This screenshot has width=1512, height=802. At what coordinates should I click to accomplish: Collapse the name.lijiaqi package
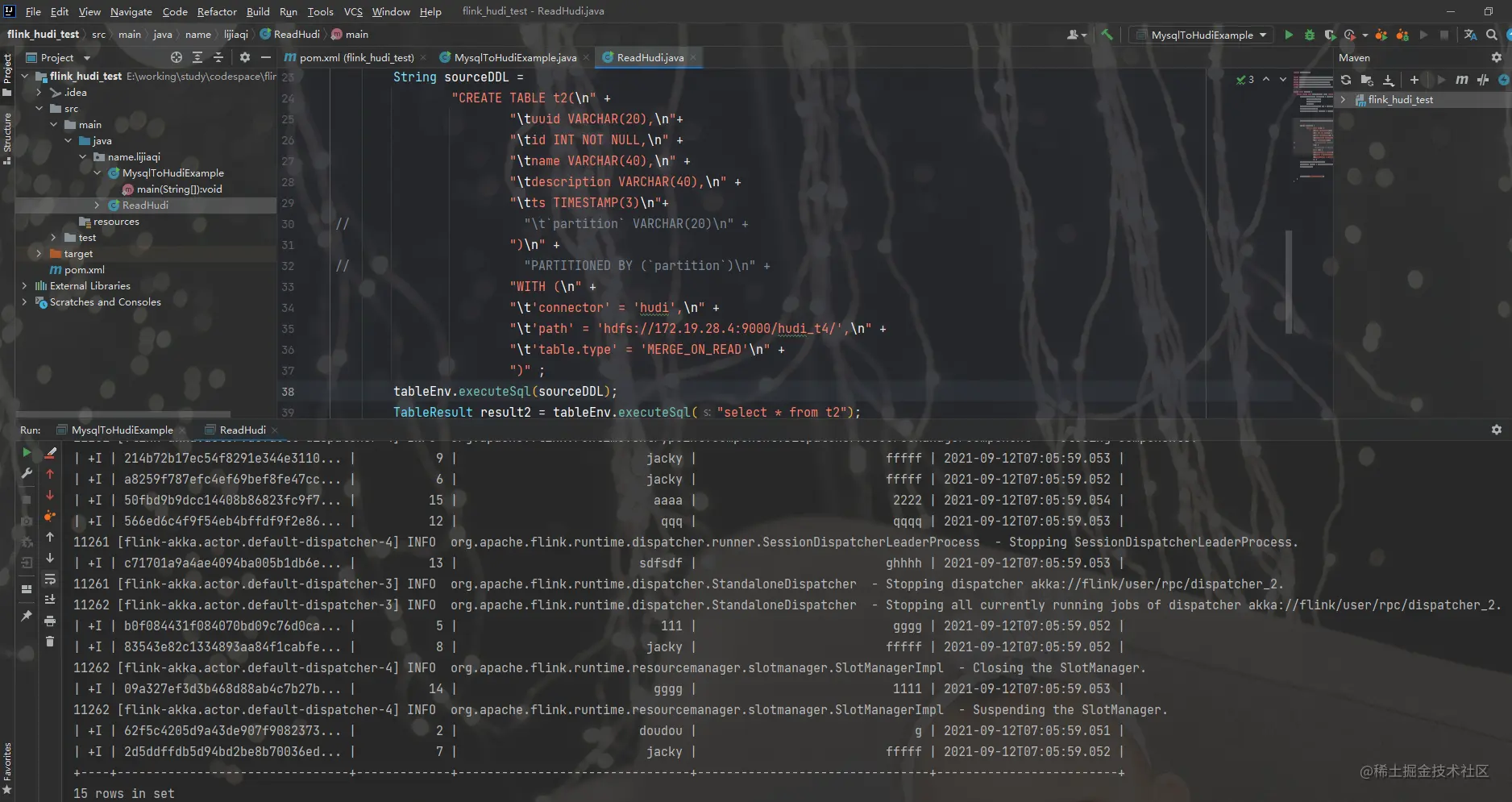pos(82,157)
